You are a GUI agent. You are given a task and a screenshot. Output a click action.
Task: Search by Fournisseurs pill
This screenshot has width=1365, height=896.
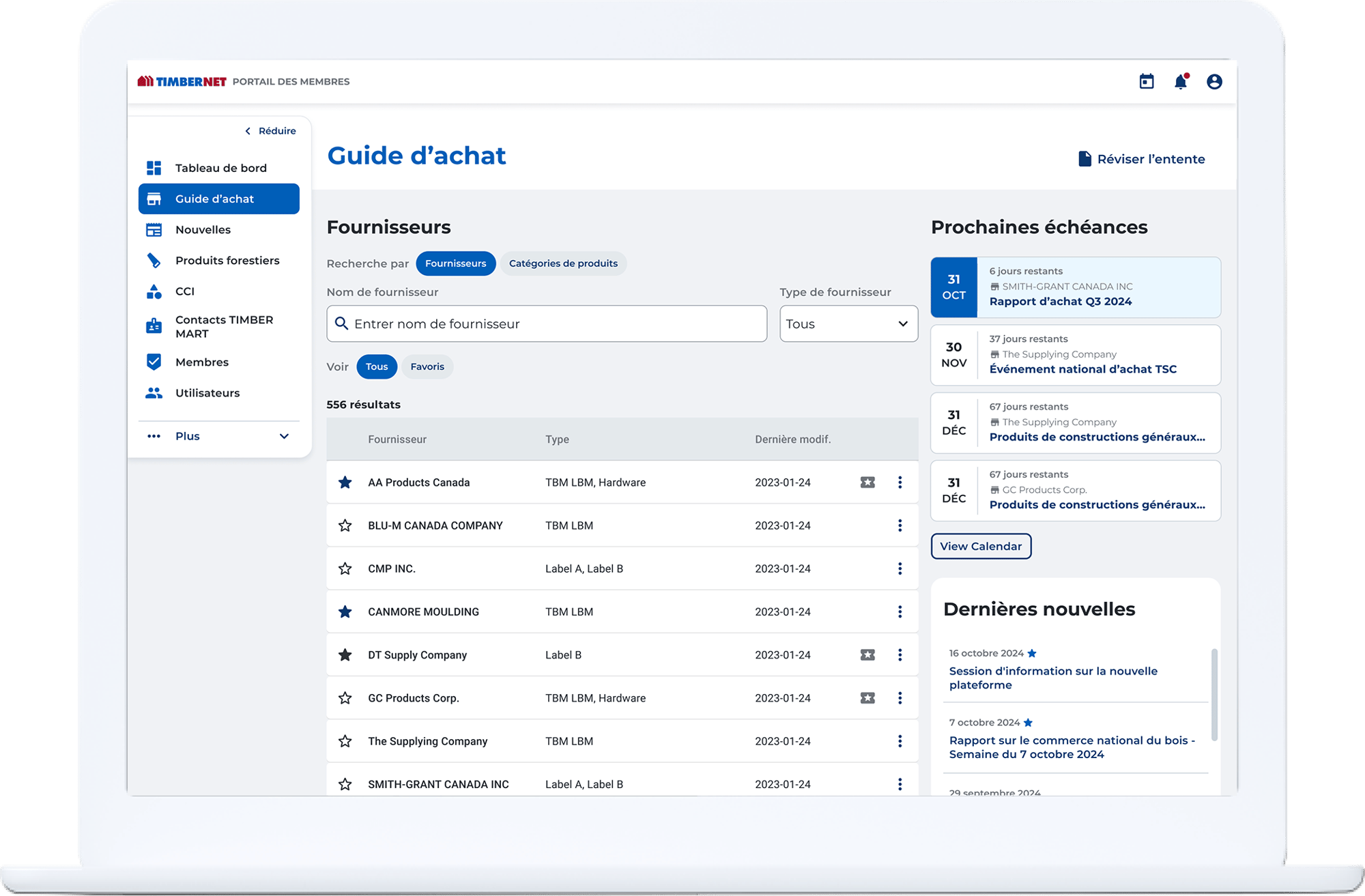[x=456, y=263]
